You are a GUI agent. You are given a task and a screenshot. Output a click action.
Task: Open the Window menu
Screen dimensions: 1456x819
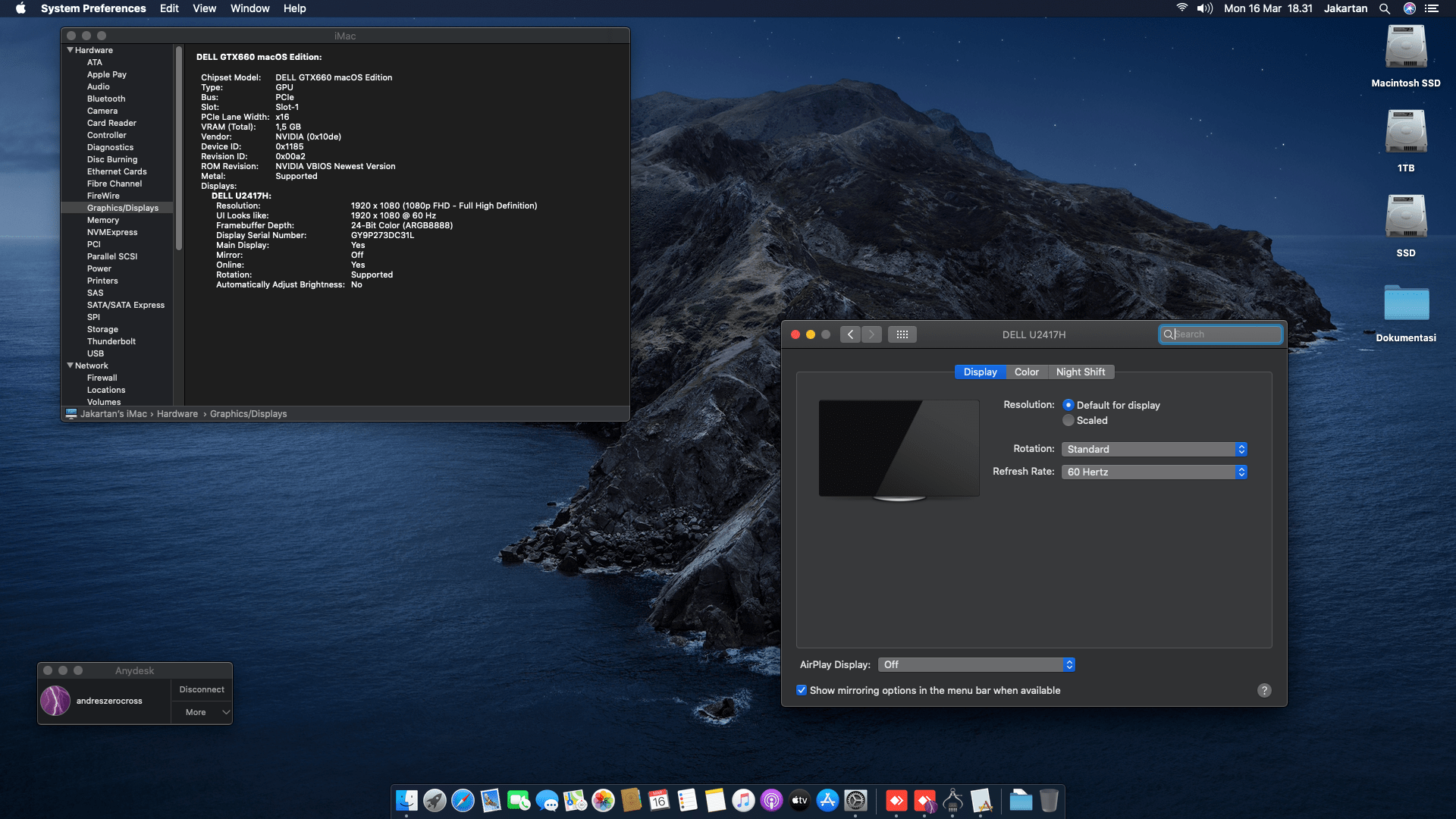(249, 8)
